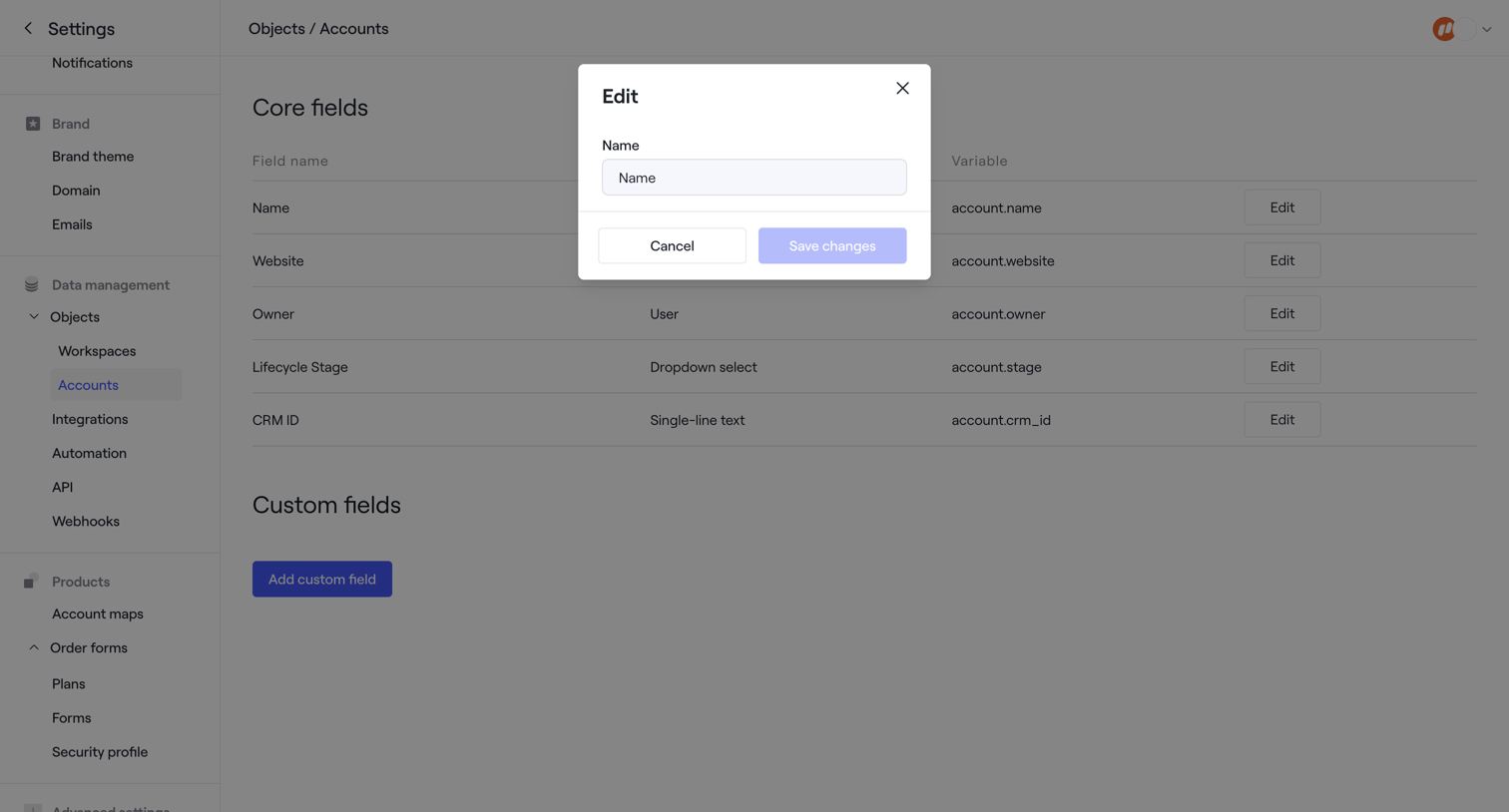
Task: Go to API settings
Action: 62,487
